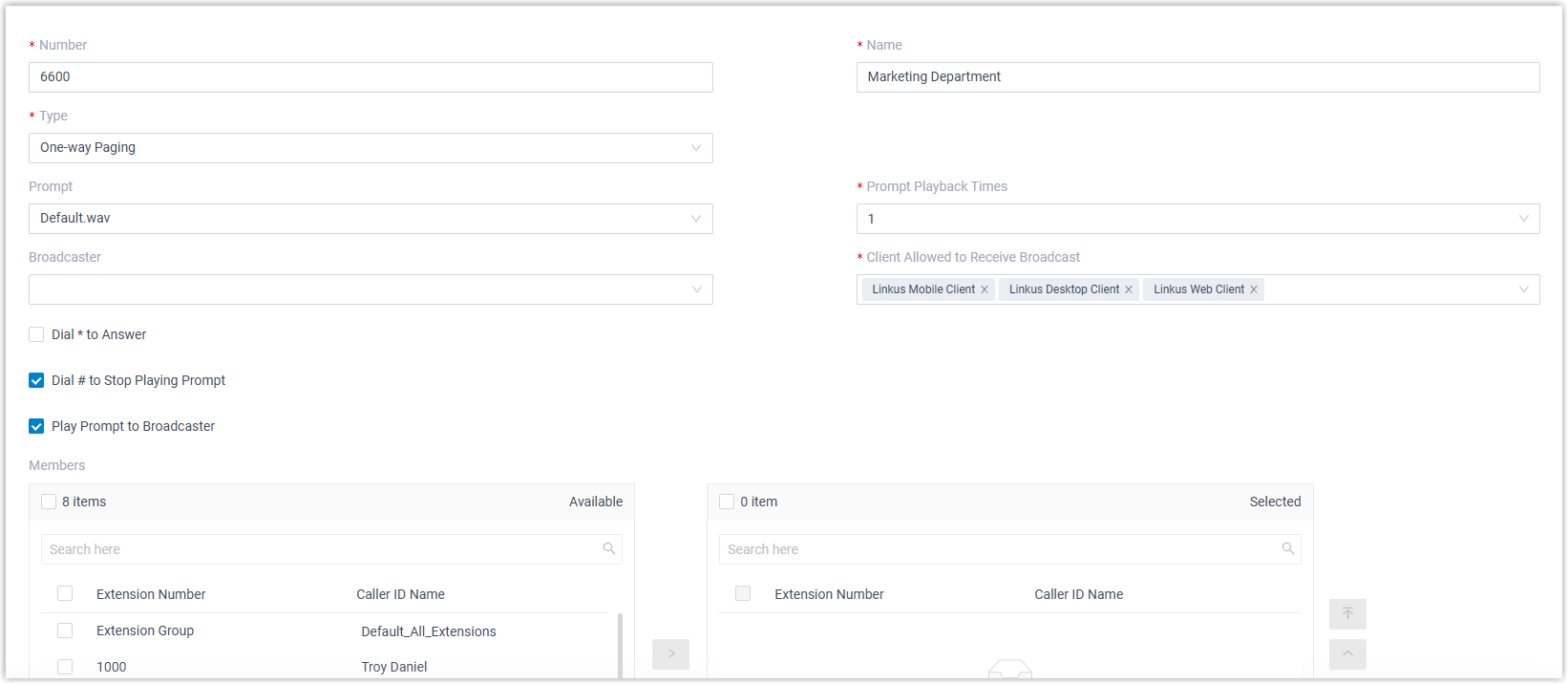Click the move-up chevron button
The width and height of the screenshot is (1568, 684).
tap(1347, 653)
